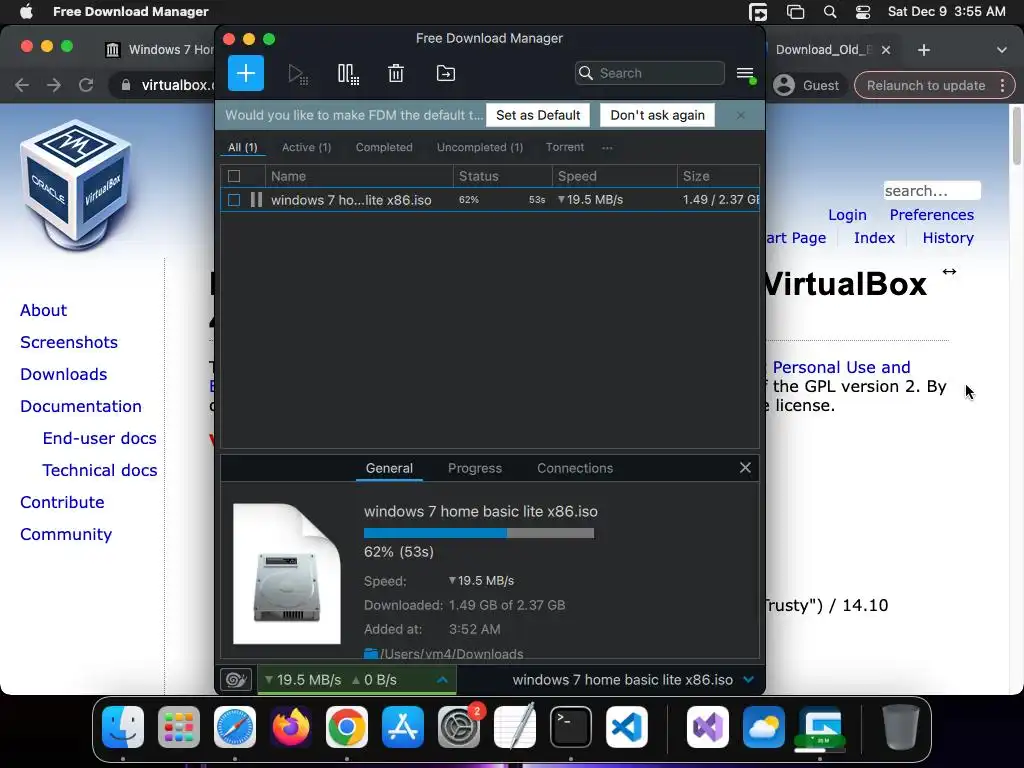Click the VirtualBox page search field
Screen dimensions: 1024x768
pyautogui.click(x=932, y=191)
